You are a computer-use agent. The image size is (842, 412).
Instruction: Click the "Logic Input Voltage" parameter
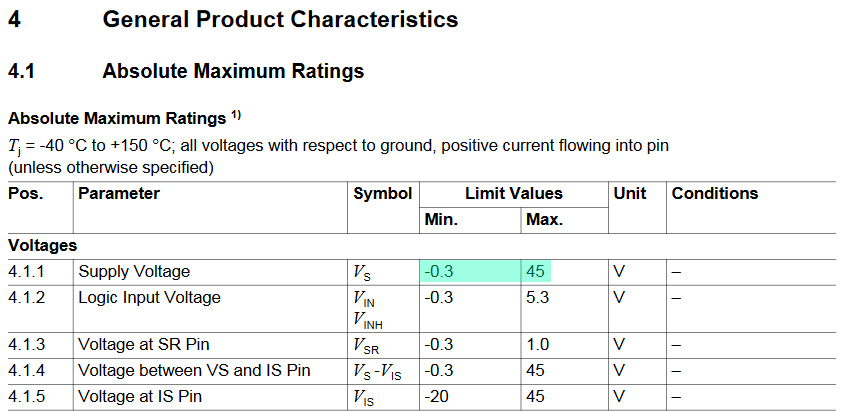click(150, 297)
